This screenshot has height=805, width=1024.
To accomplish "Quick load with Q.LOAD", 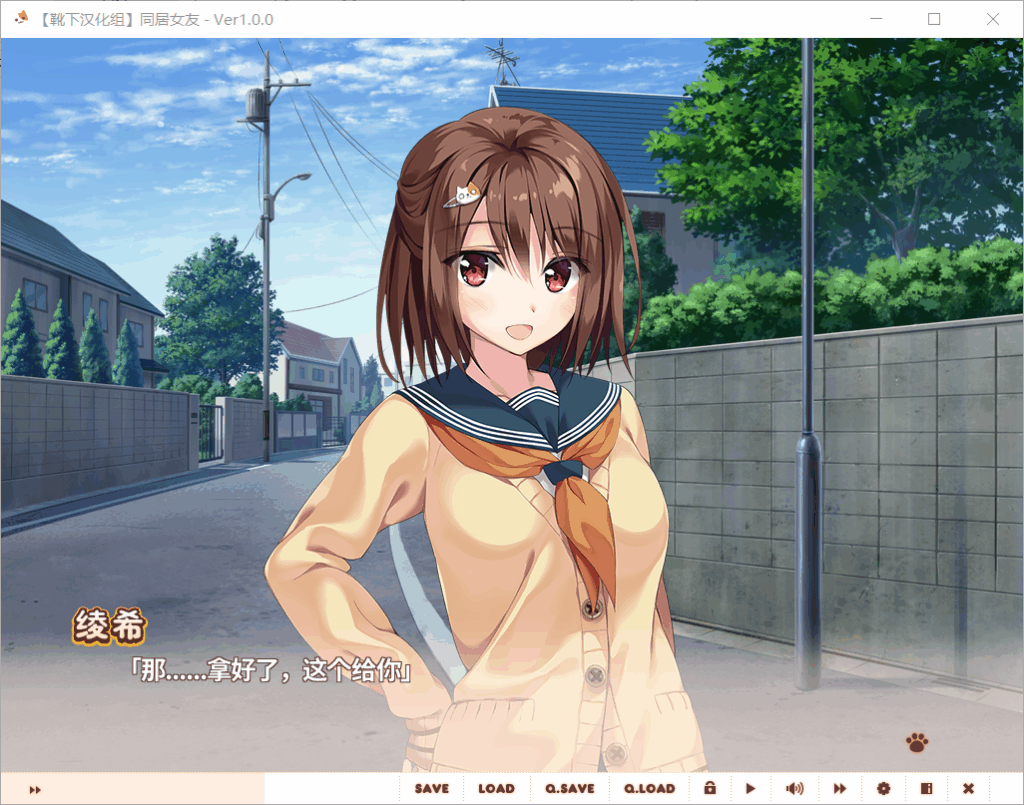I will pos(649,789).
